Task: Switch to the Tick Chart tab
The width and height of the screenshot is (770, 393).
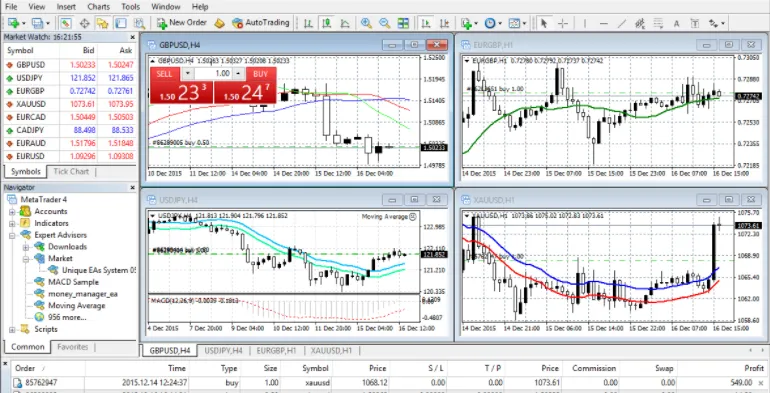Action: 71,171
